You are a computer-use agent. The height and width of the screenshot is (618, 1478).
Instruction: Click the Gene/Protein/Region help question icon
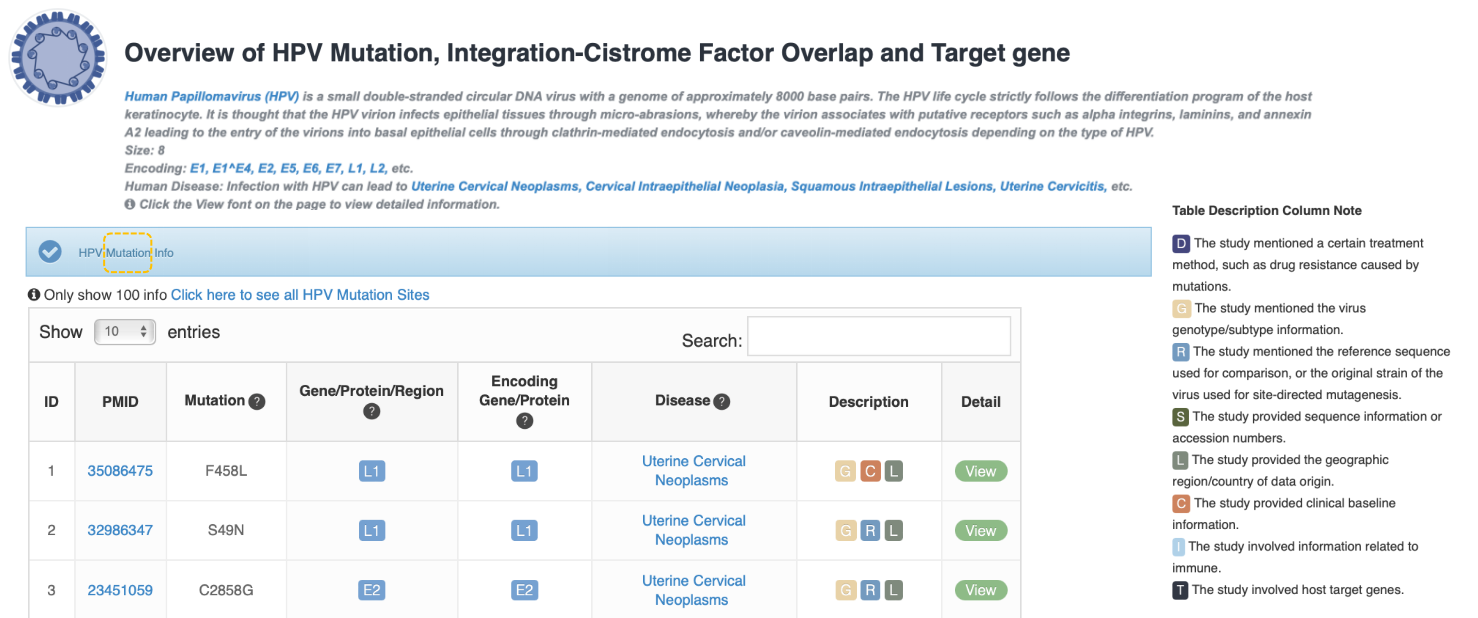point(372,411)
